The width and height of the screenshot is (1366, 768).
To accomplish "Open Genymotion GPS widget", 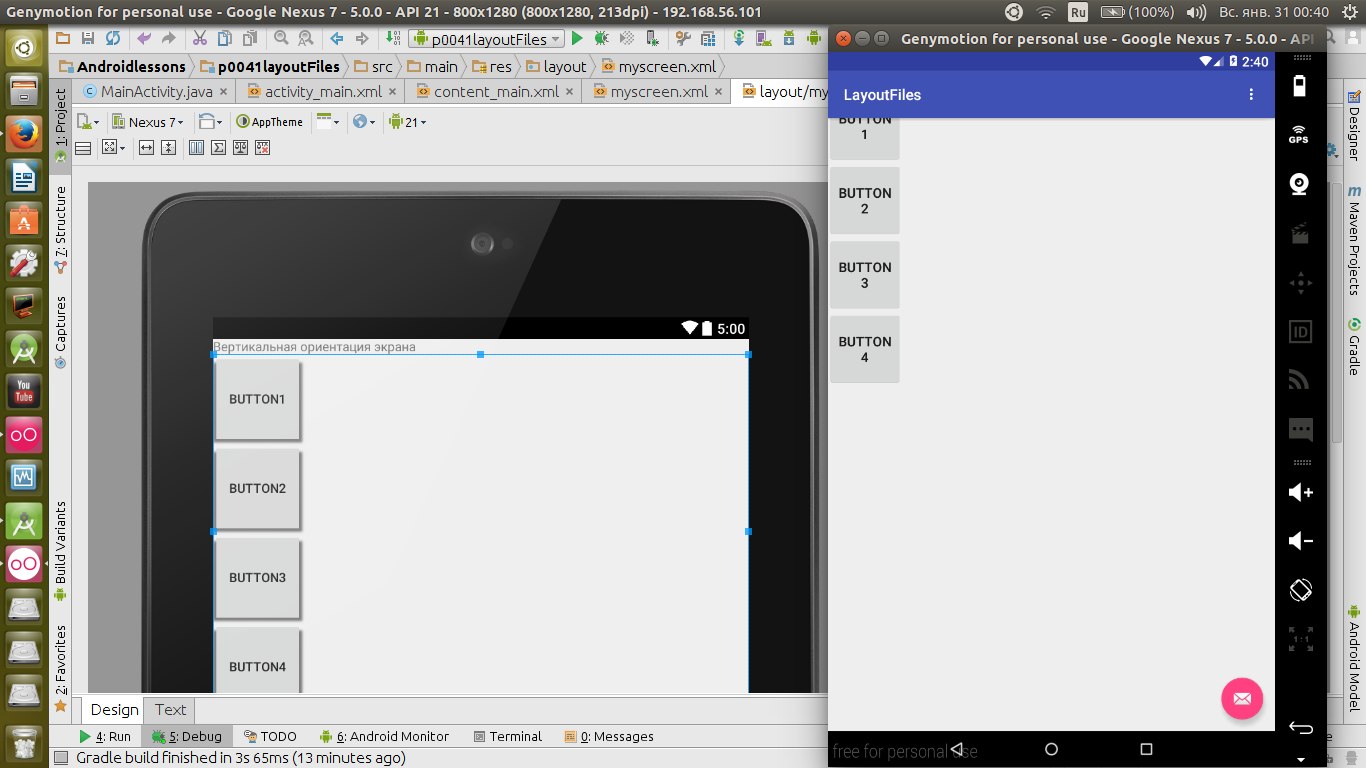I will (x=1299, y=134).
